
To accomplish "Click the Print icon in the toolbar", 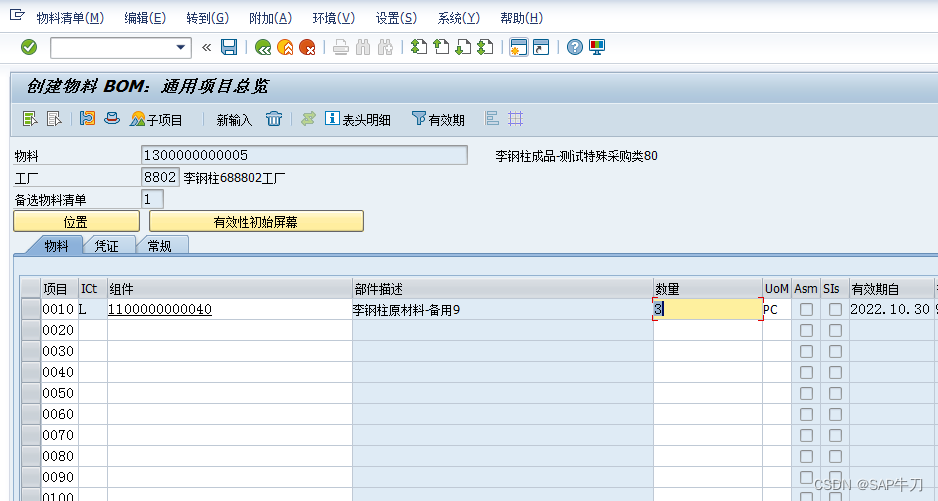I will point(341,47).
